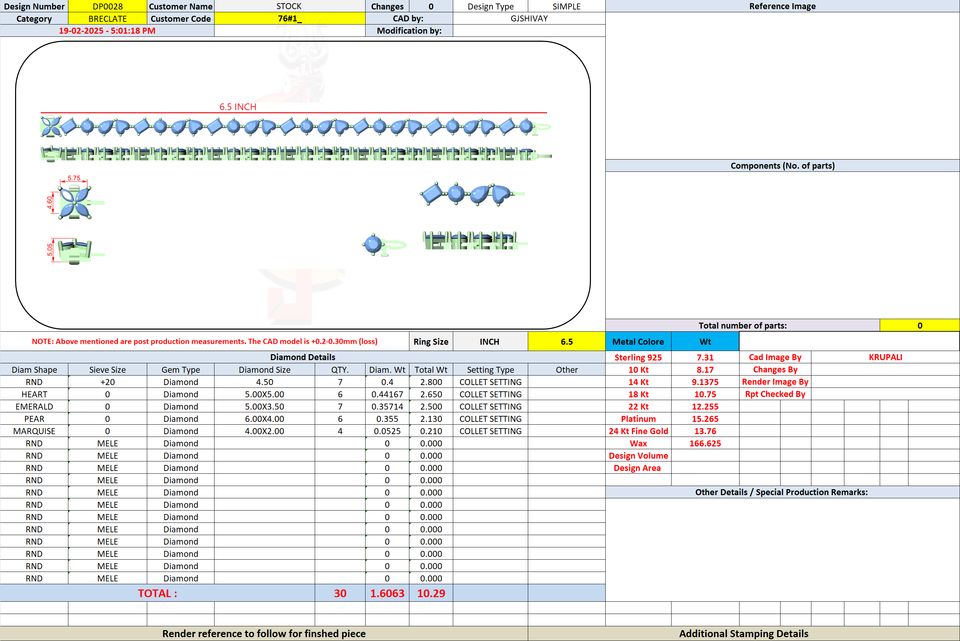Select the 24 Kt Fine Gold label

point(638,431)
